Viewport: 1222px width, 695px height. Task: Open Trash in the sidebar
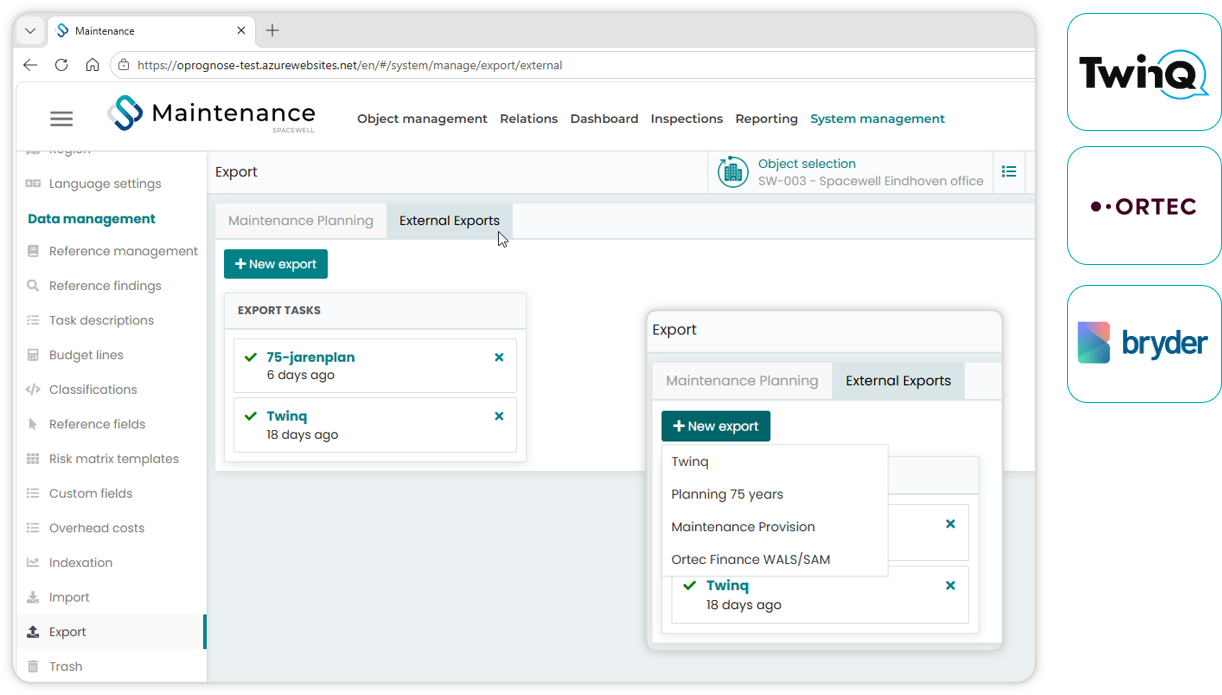coord(65,667)
